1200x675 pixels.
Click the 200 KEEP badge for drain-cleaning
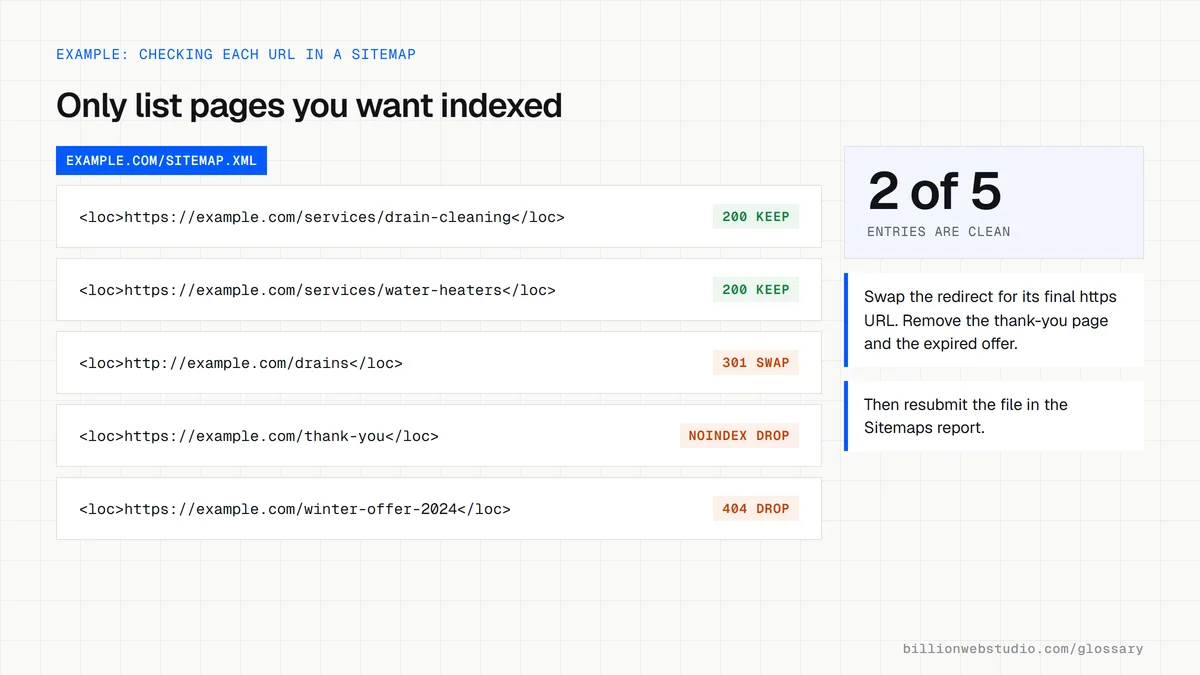pyautogui.click(x=756, y=217)
